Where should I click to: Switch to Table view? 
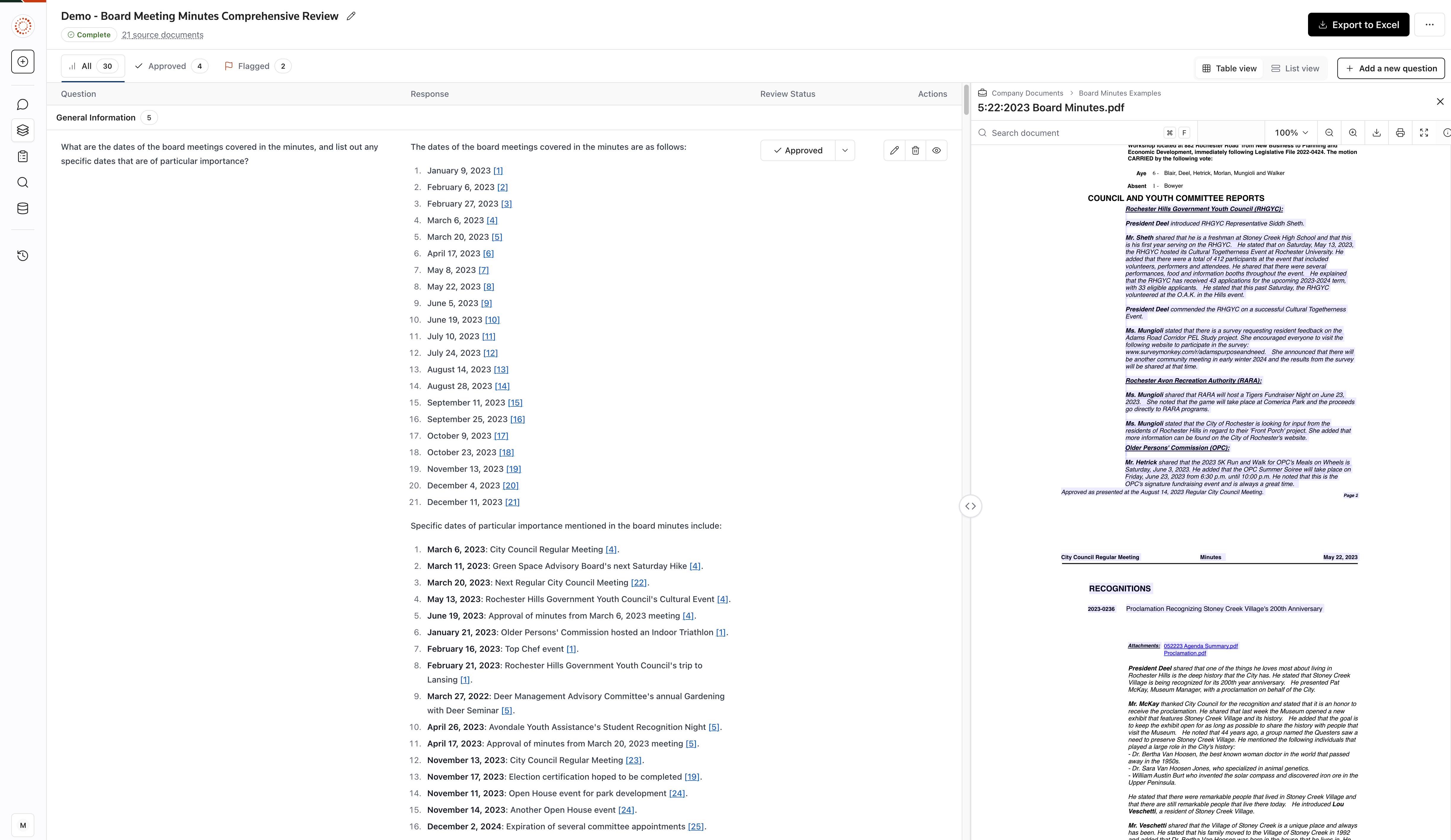click(x=1229, y=68)
